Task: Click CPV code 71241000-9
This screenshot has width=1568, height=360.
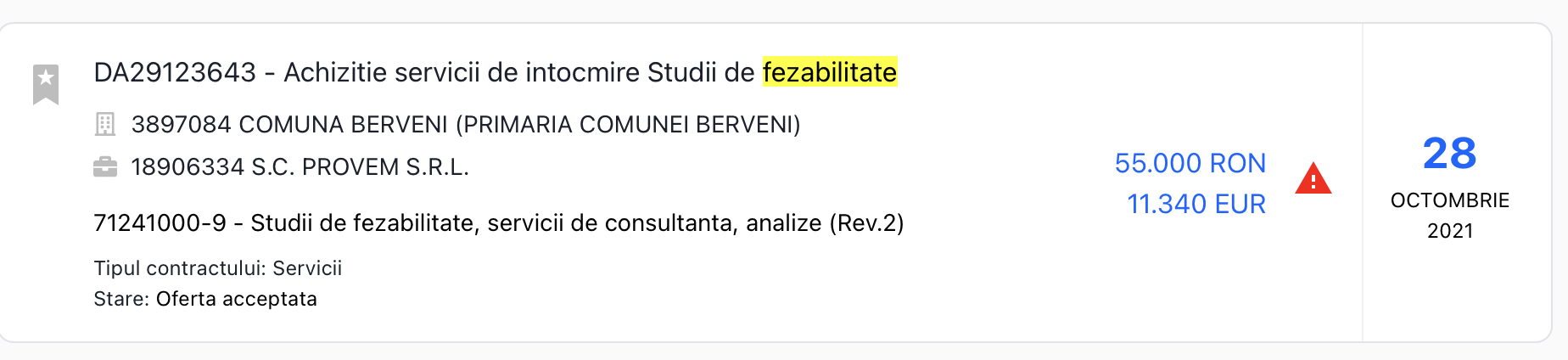Action: click(x=160, y=223)
